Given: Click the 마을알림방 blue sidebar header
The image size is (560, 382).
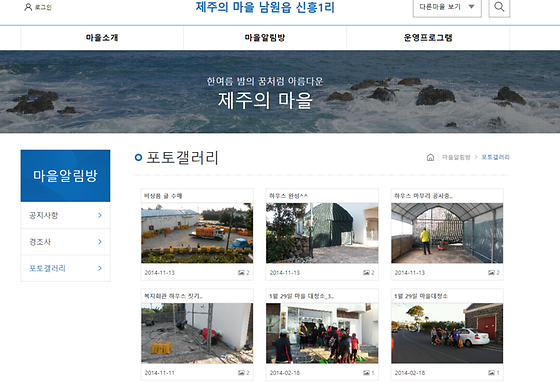Looking at the screenshot, I should (x=65, y=176).
